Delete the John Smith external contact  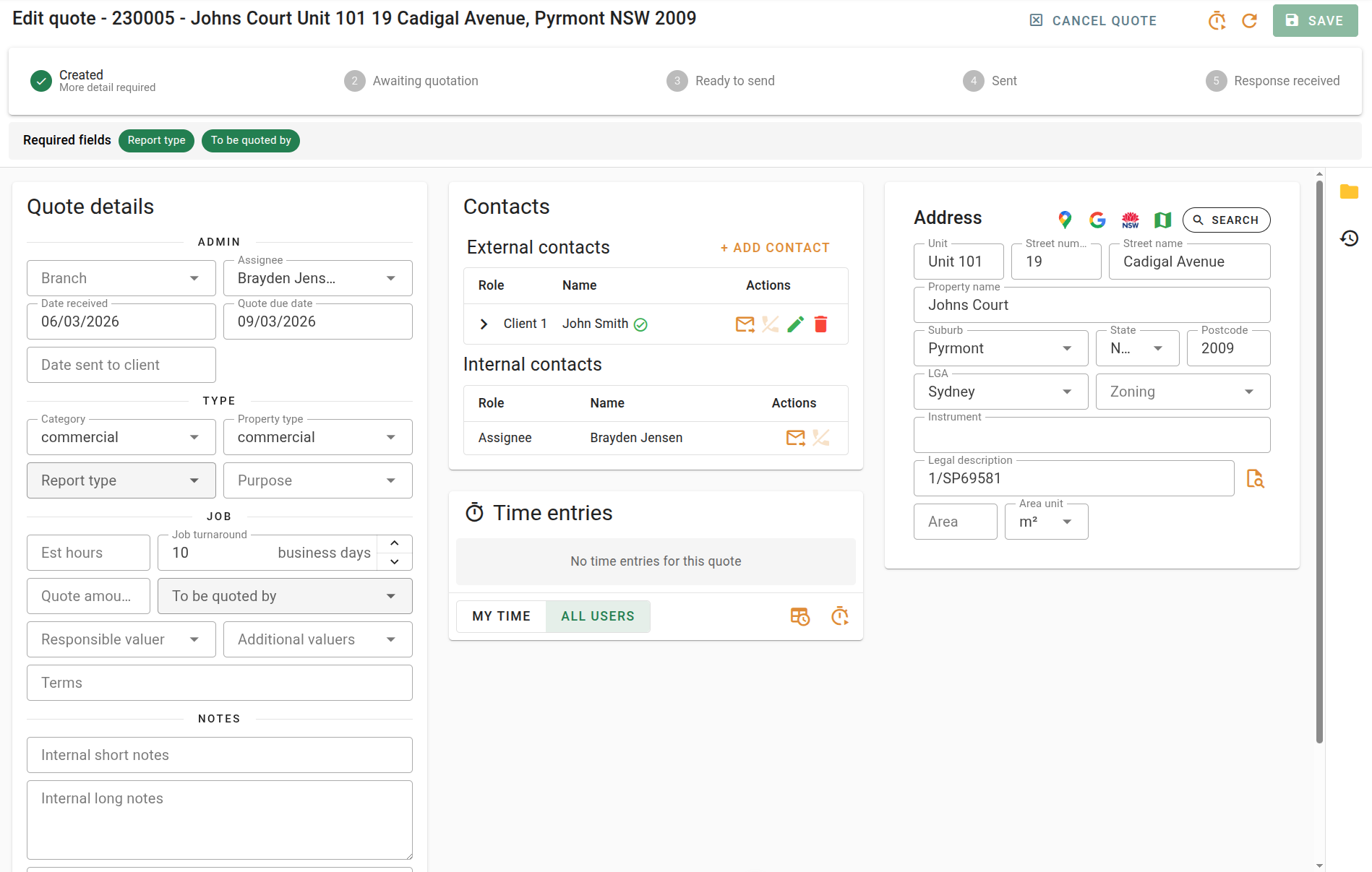[820, 324]
